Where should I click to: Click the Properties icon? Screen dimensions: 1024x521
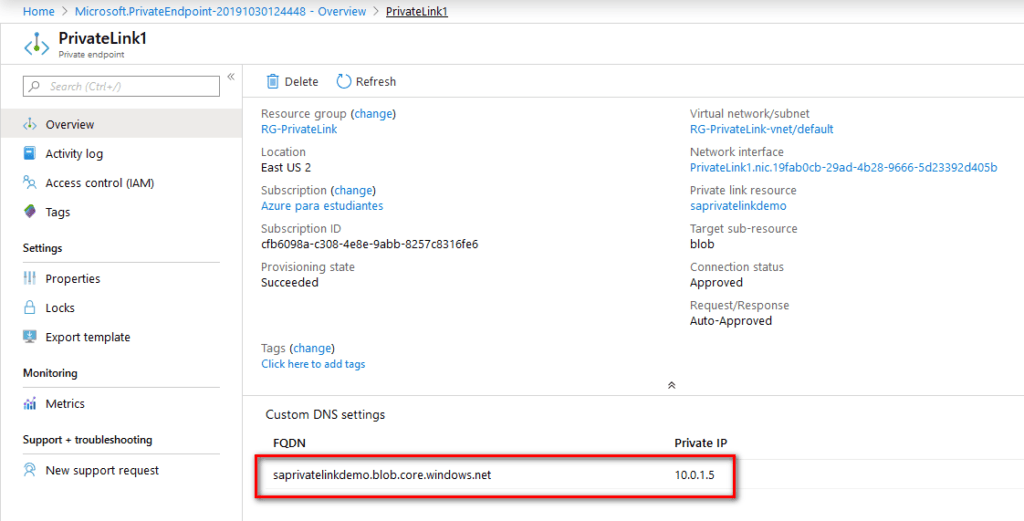click(29, 279)
